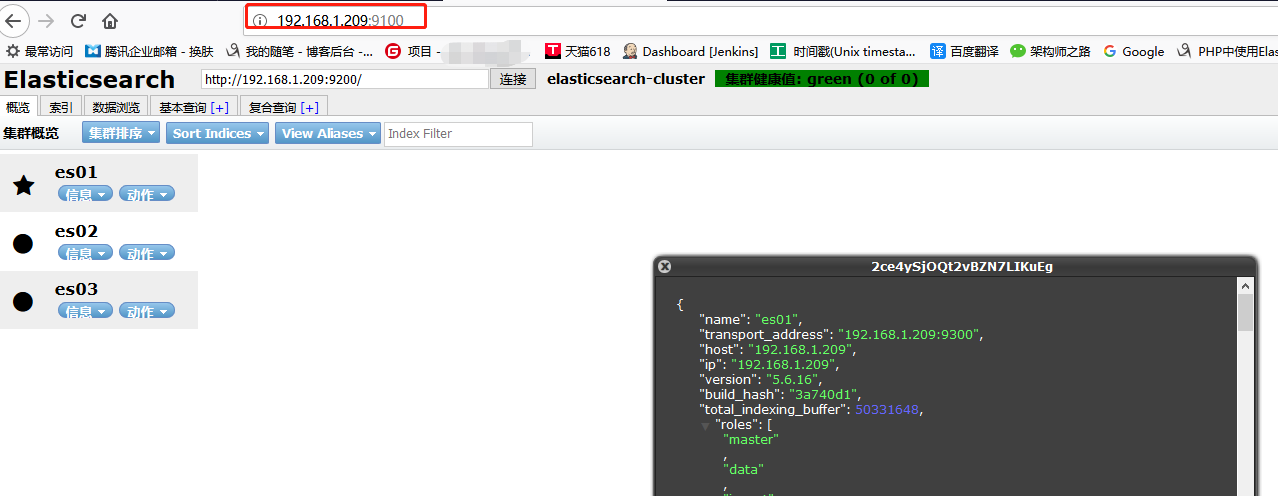Click the Elasticsearch title heading

coord(89,79)
